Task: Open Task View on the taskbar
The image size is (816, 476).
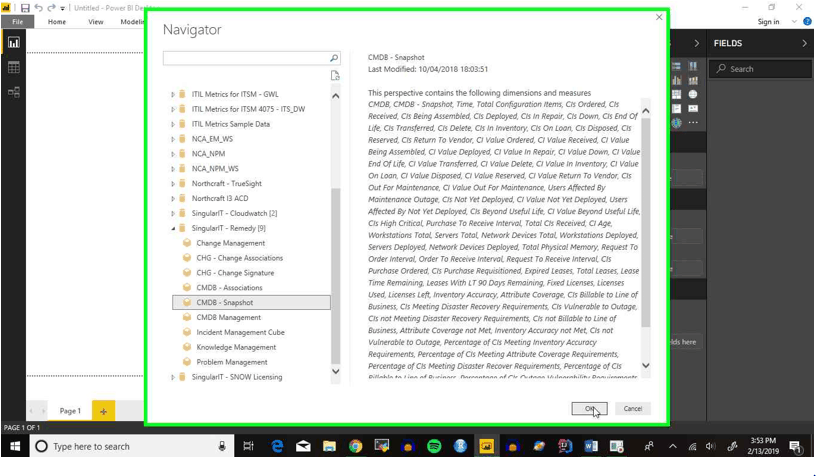Action: pos(248,446)
